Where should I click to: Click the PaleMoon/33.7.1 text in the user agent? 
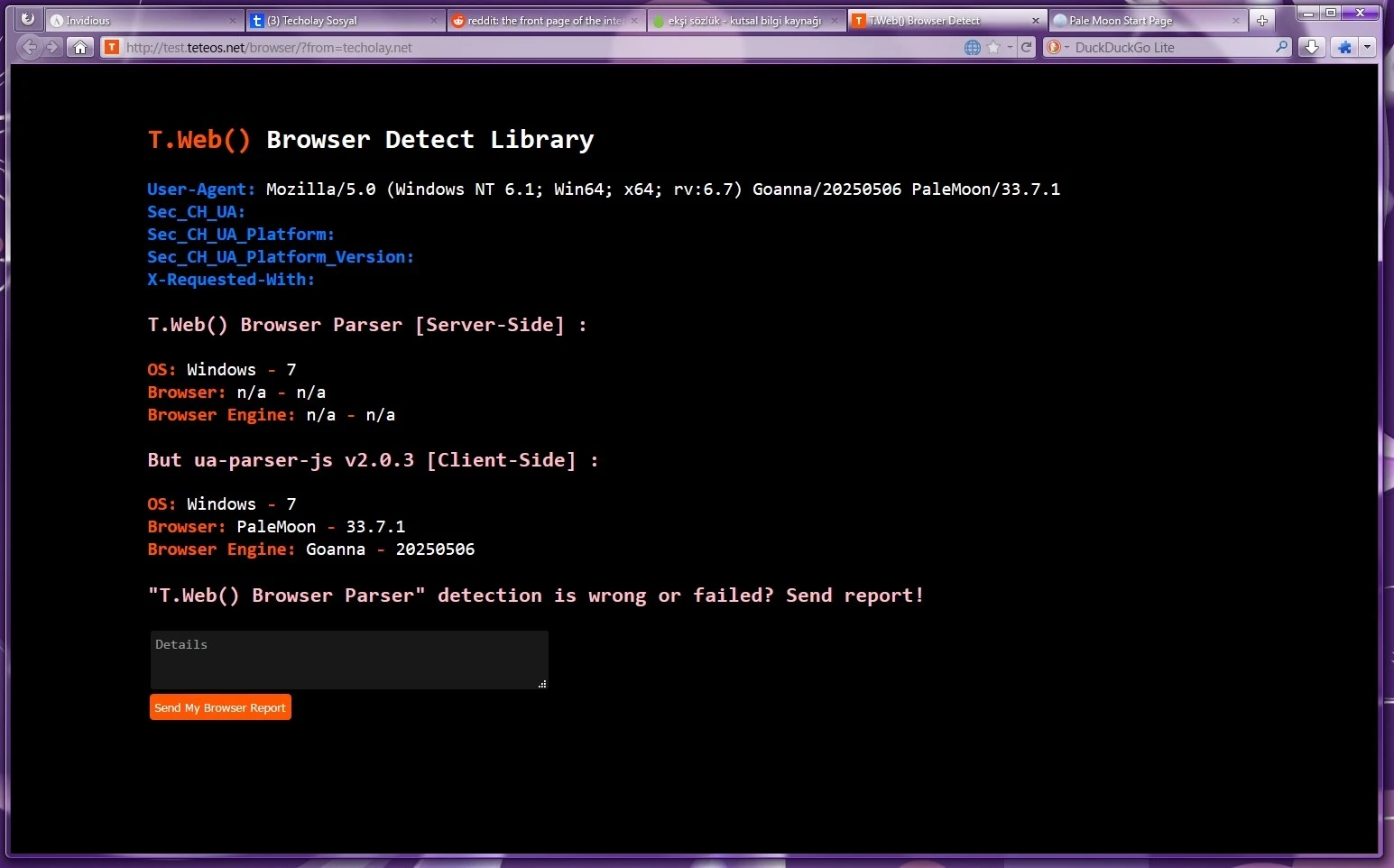tap(986, 189)
